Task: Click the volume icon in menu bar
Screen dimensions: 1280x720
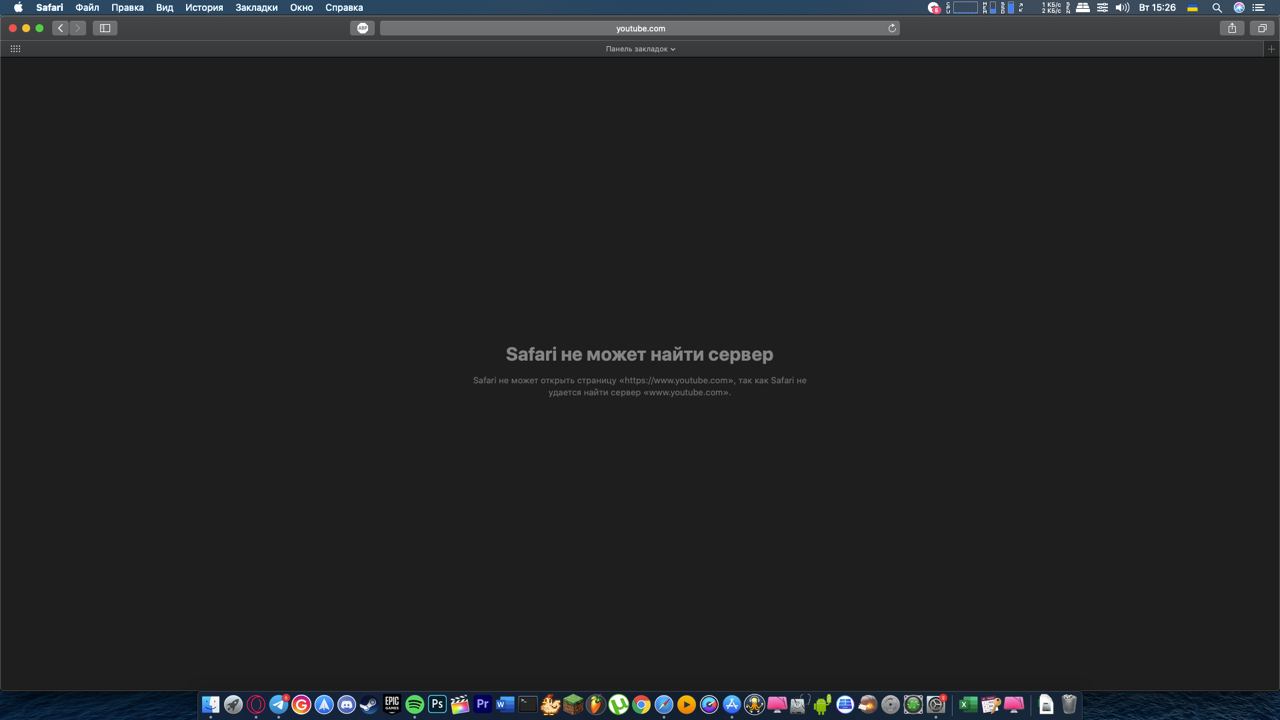Action: [1122, 7]
